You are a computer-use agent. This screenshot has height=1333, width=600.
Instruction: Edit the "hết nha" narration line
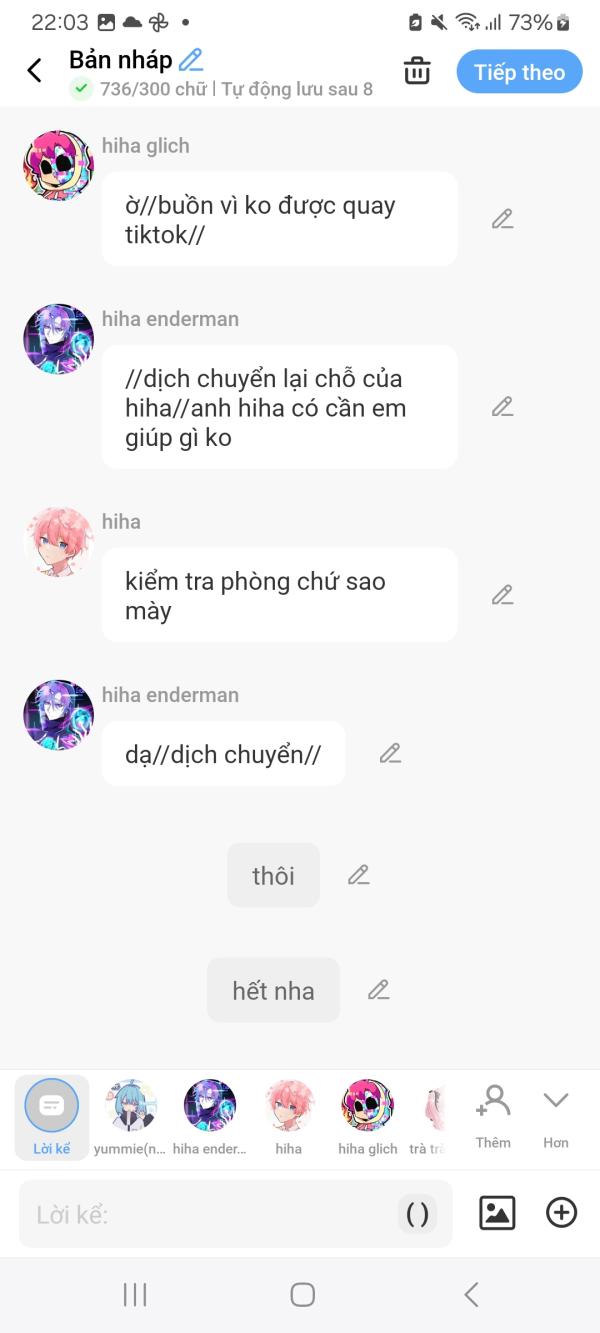tap(378, 990)
